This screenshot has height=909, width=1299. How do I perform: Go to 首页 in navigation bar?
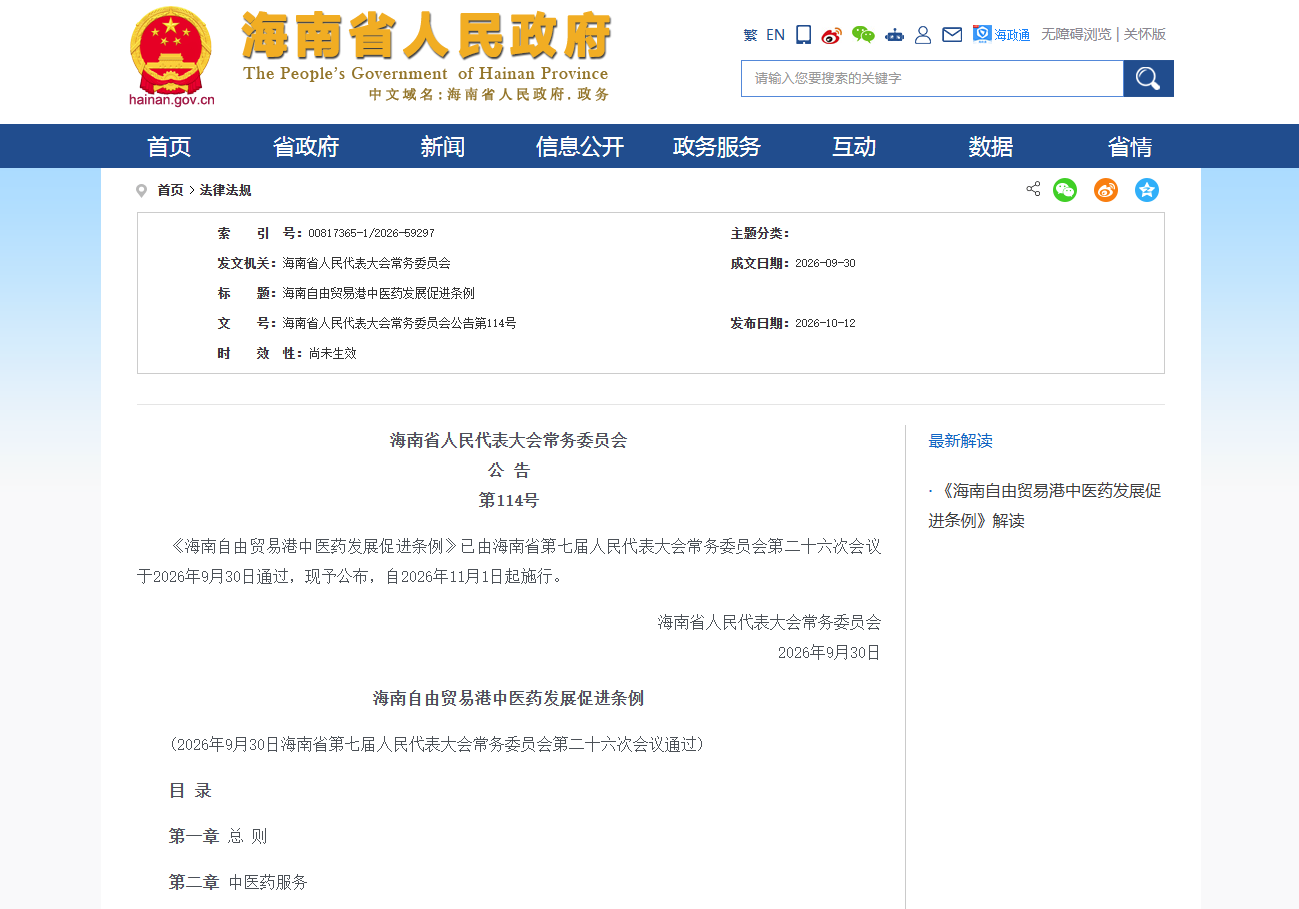tap(169, 147)
